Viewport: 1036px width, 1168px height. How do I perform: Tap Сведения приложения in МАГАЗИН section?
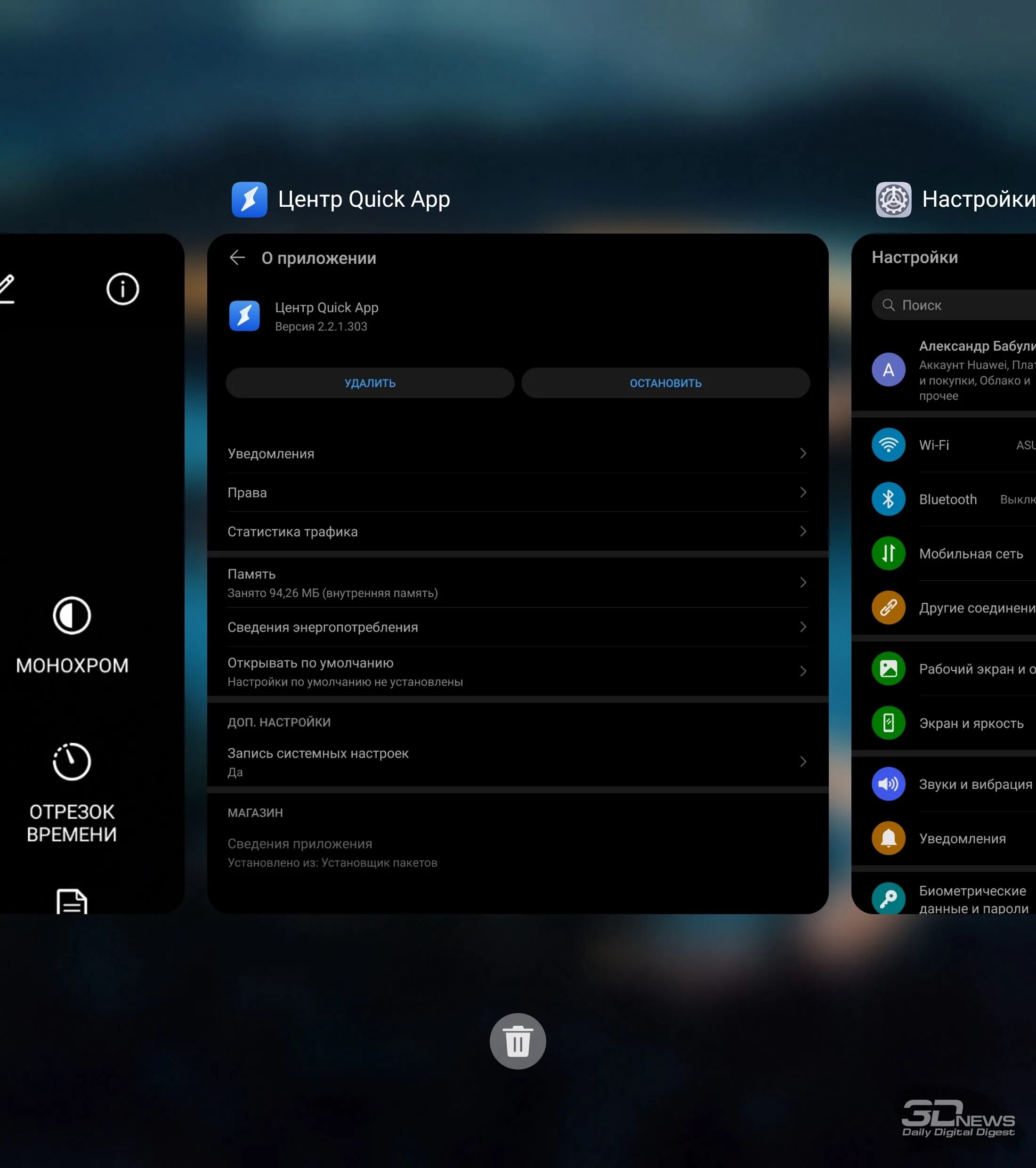(299, 844)
